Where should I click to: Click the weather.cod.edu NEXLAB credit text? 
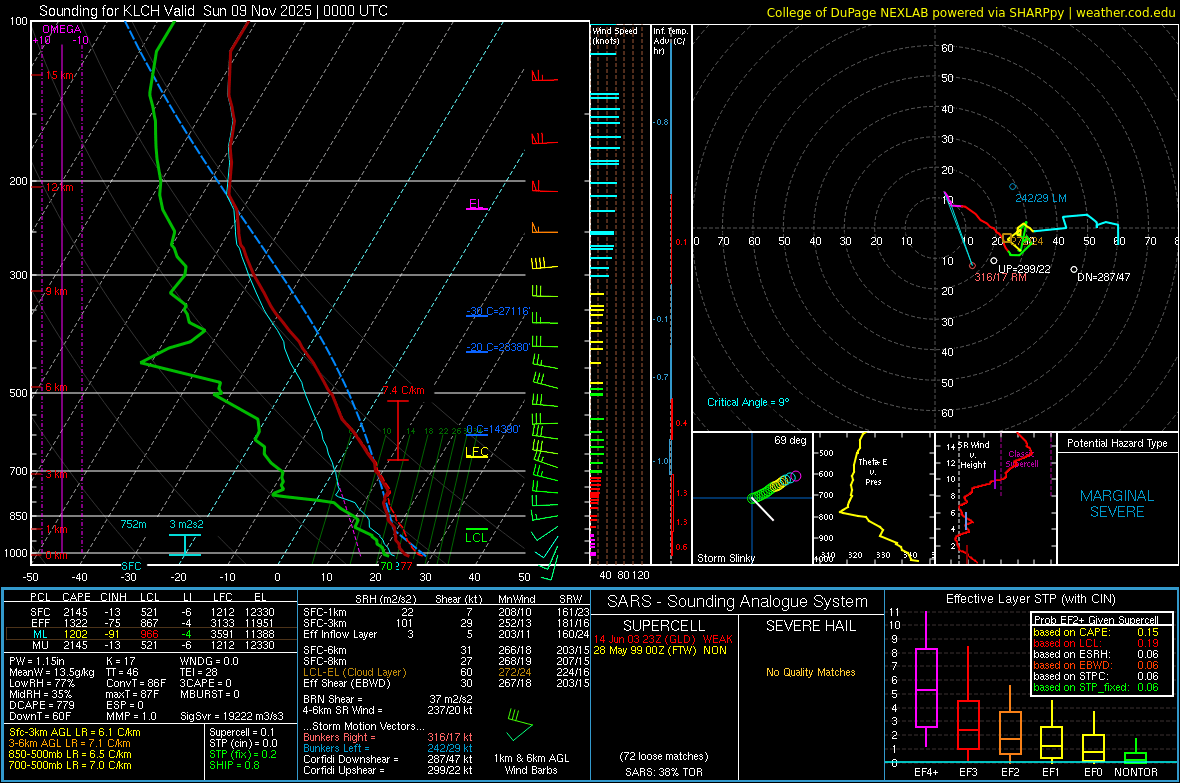[x=970, y=12]
